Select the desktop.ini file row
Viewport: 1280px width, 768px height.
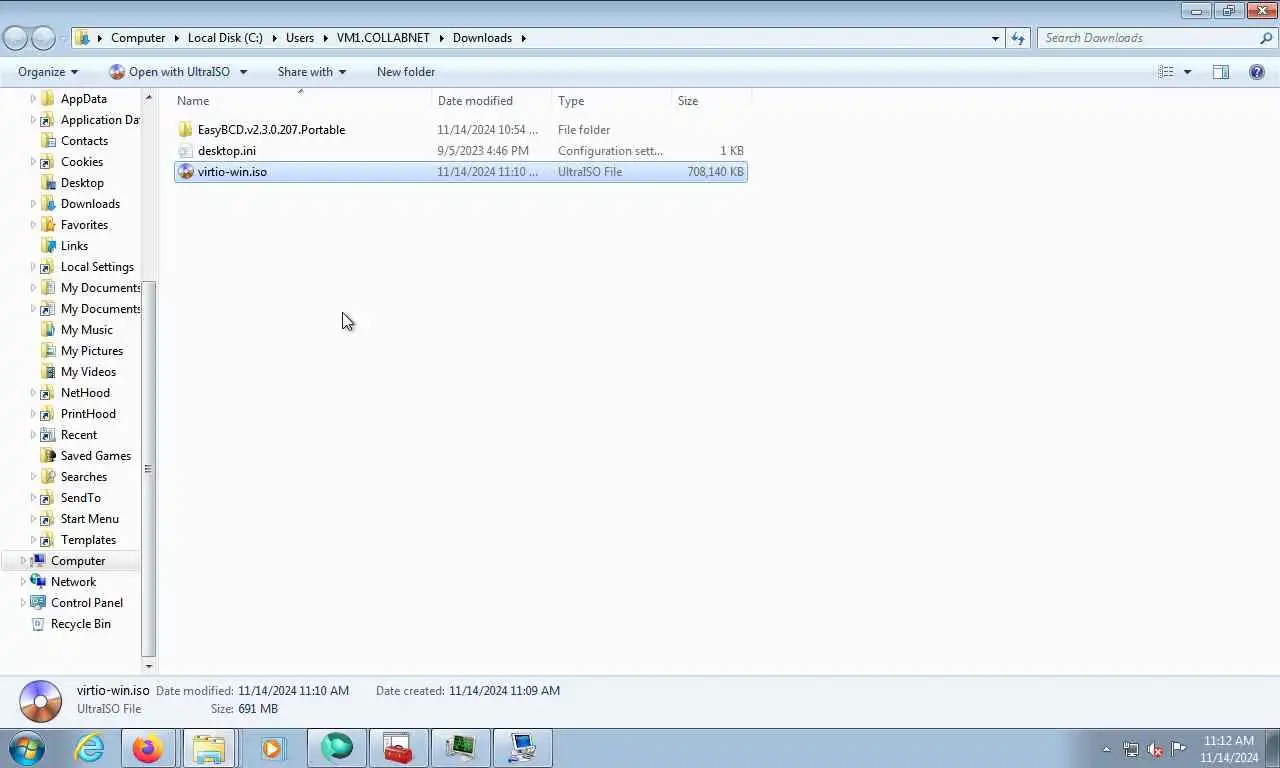point(460,151)
